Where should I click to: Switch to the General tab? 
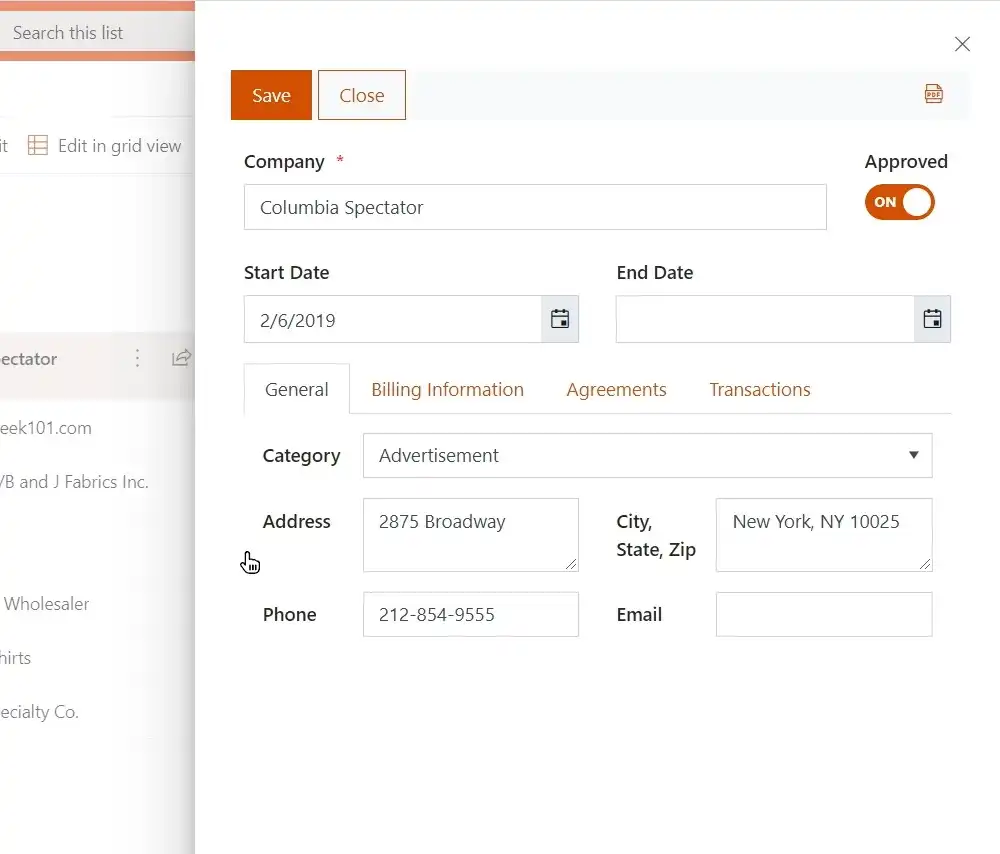(297, 389)
